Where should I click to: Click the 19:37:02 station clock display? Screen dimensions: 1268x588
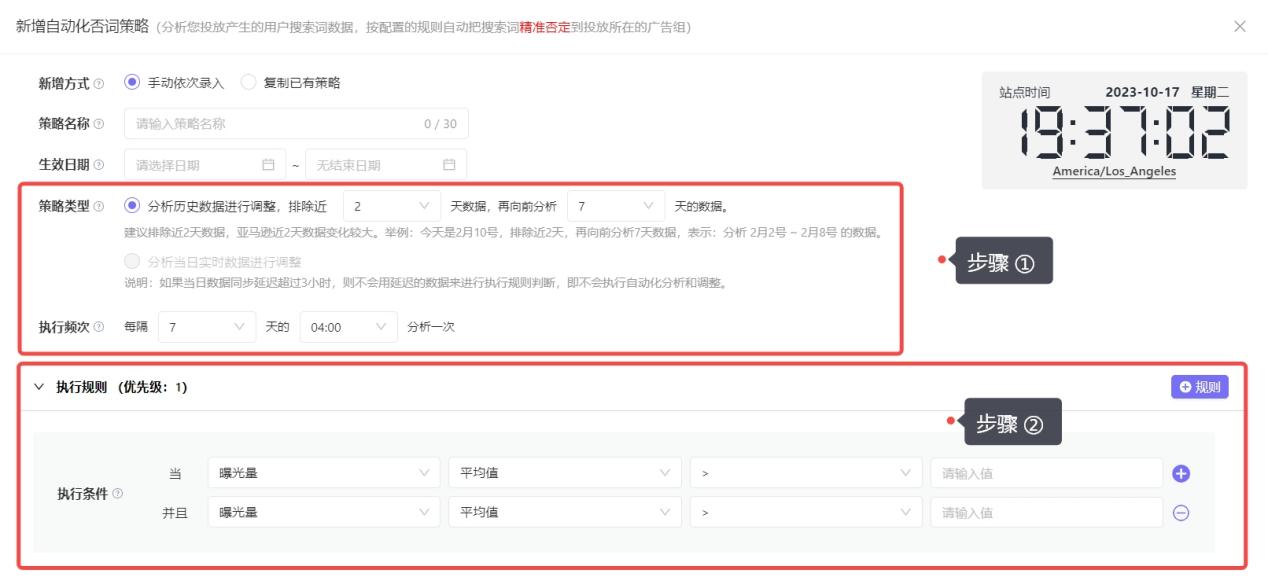click(x=1125, y=131)
